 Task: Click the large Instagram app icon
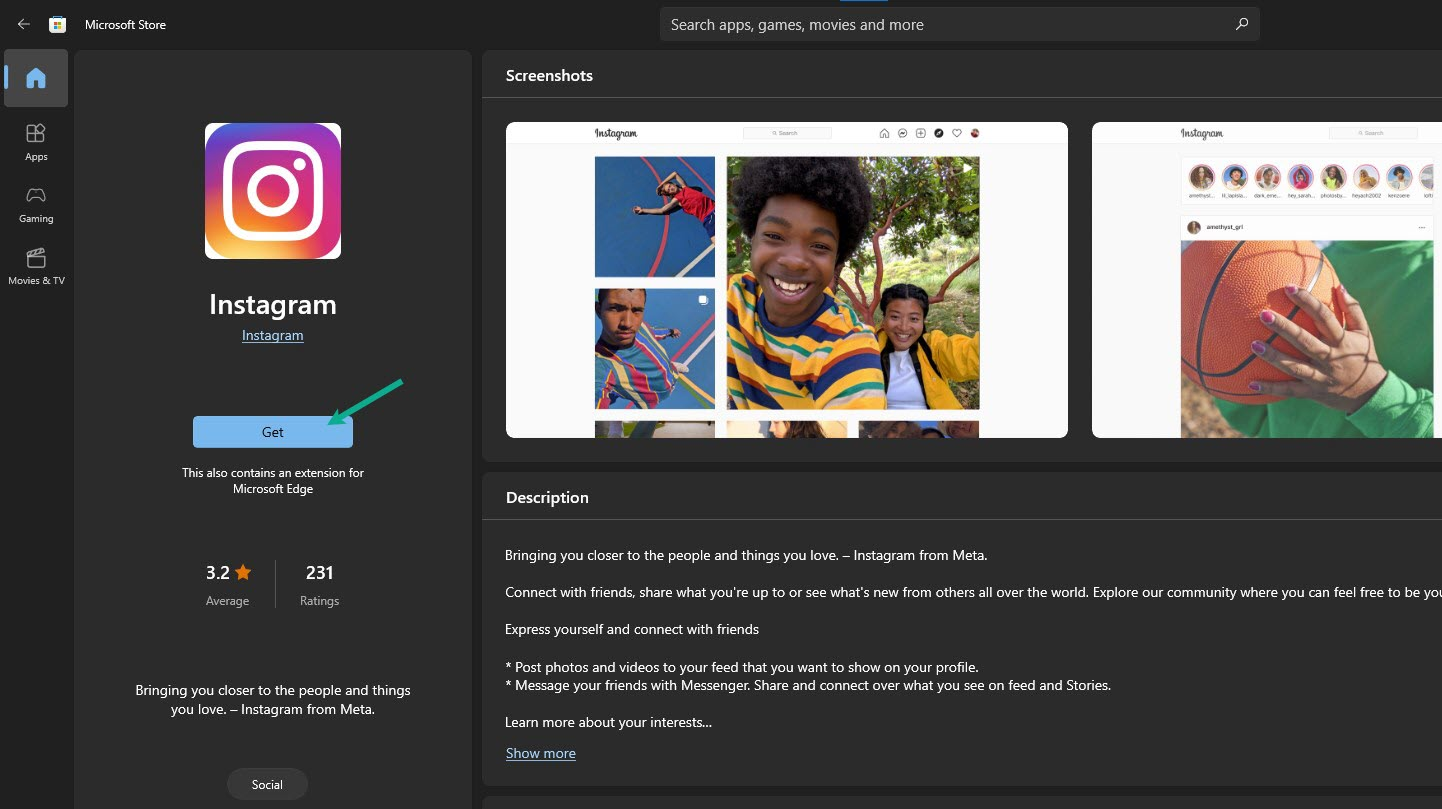click(273, 191)
